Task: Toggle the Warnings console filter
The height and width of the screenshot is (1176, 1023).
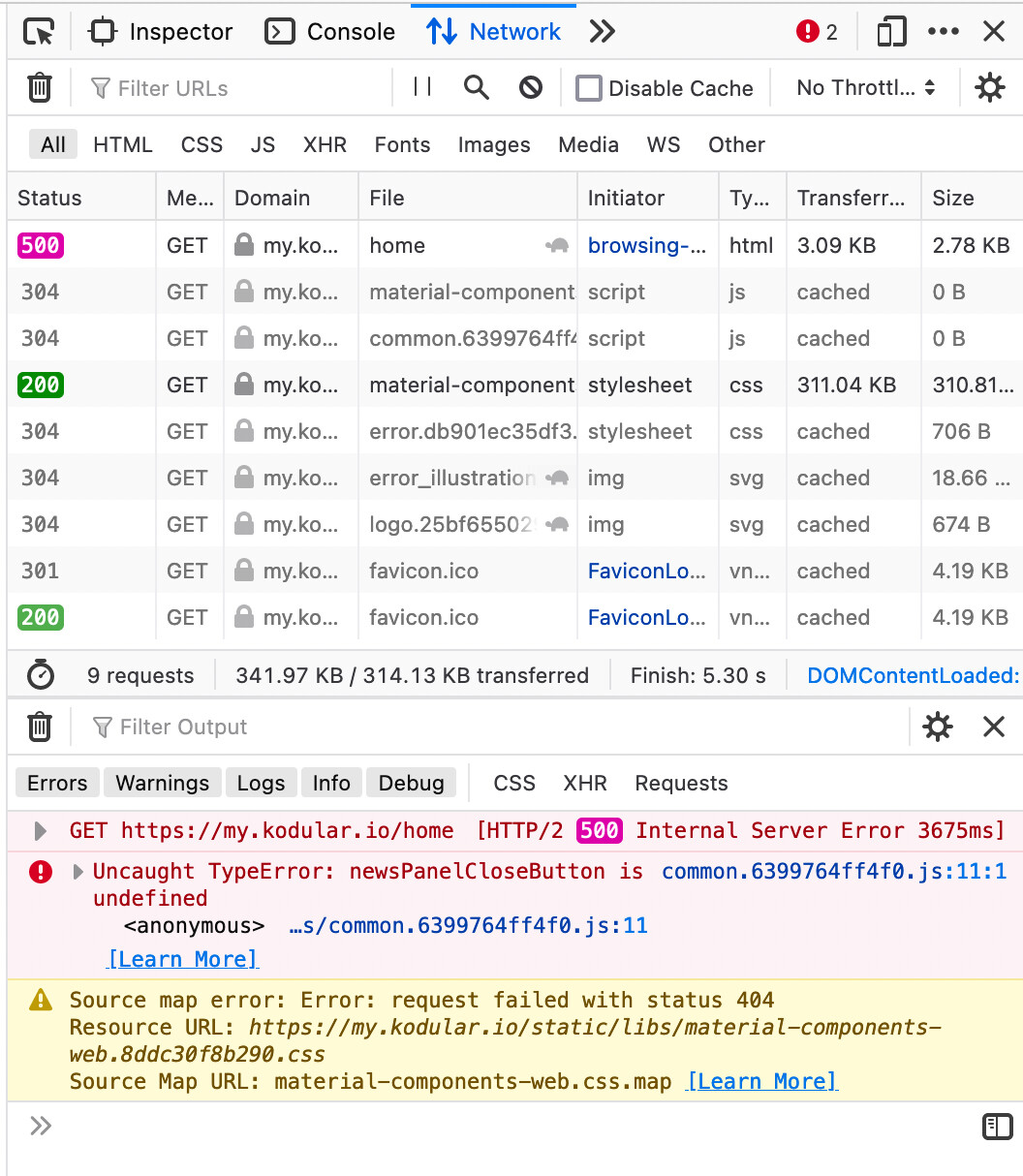Action: point(162,783)
